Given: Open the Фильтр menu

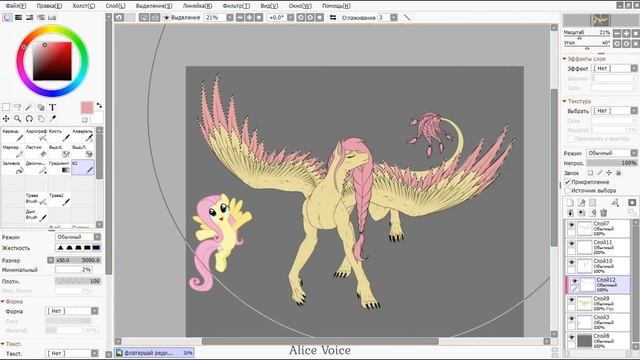Looking at the screenshot, I should (236, 6).
